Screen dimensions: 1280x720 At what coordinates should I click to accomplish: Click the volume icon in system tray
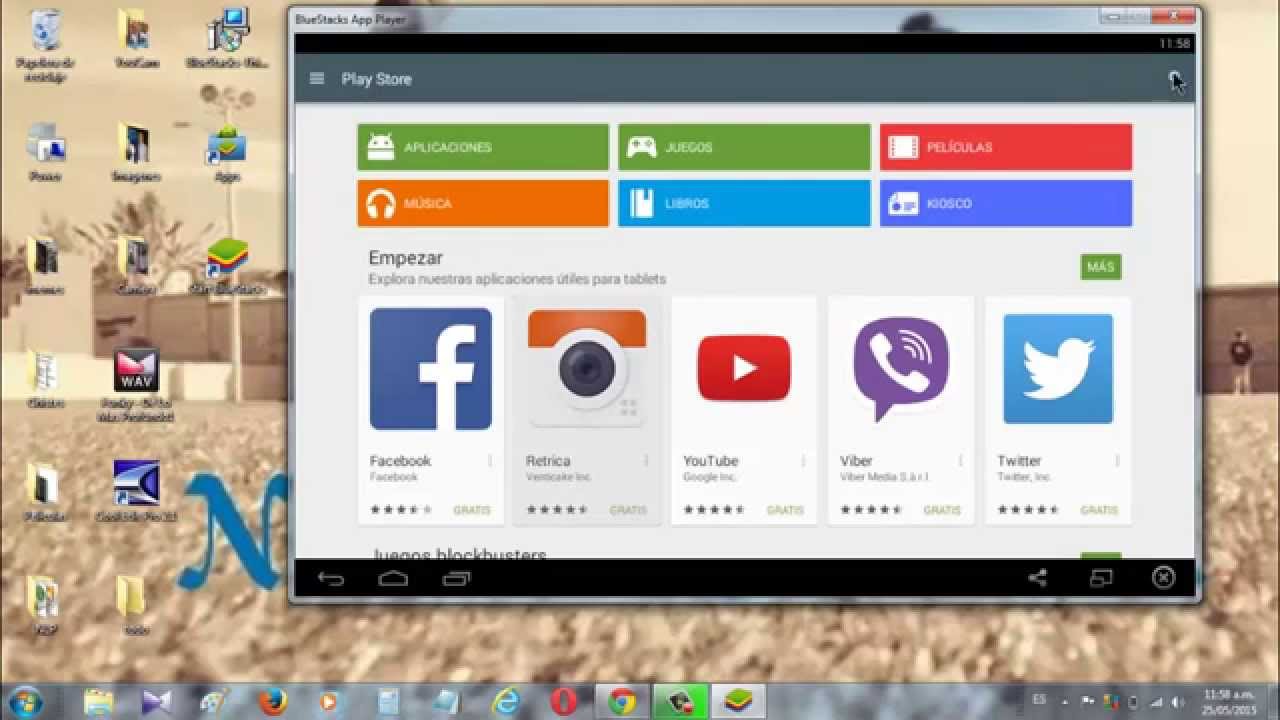click(1178, 702)
